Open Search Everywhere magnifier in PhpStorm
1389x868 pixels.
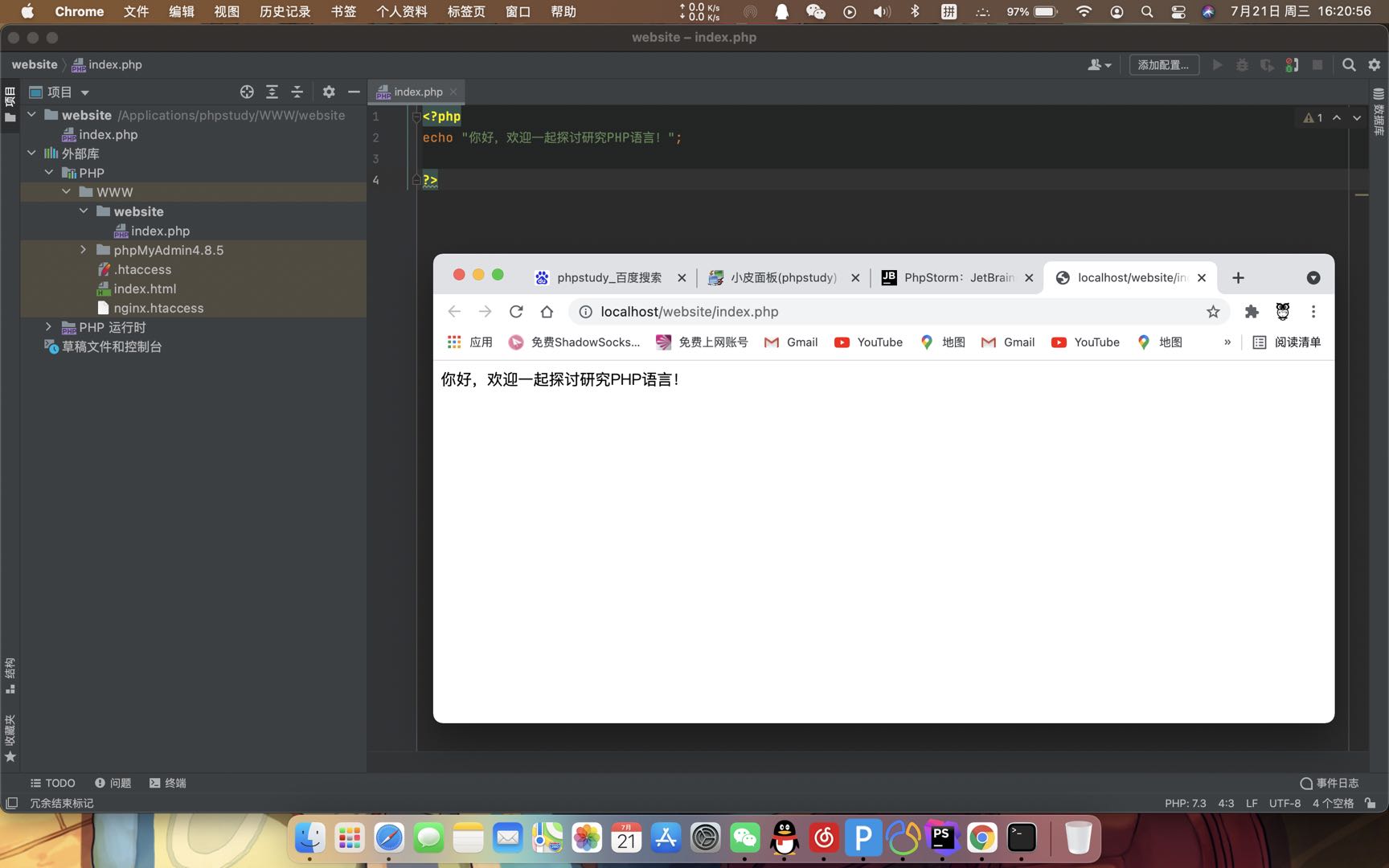[1349, 65]
